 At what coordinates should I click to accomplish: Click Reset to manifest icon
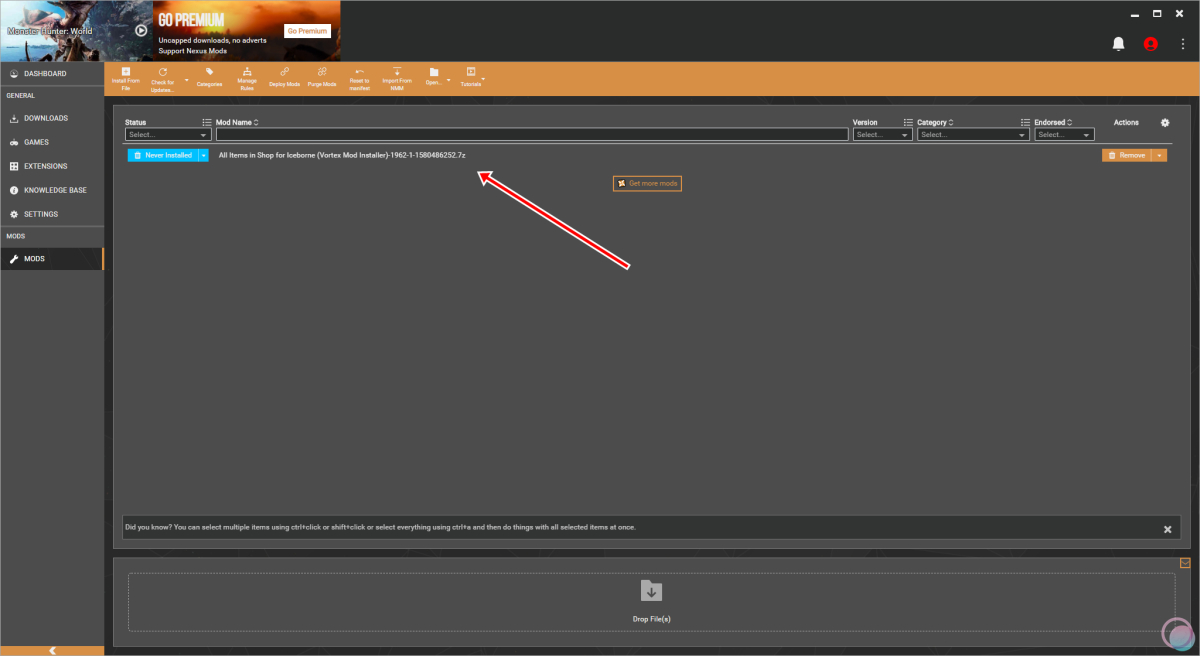coord(360,72)
